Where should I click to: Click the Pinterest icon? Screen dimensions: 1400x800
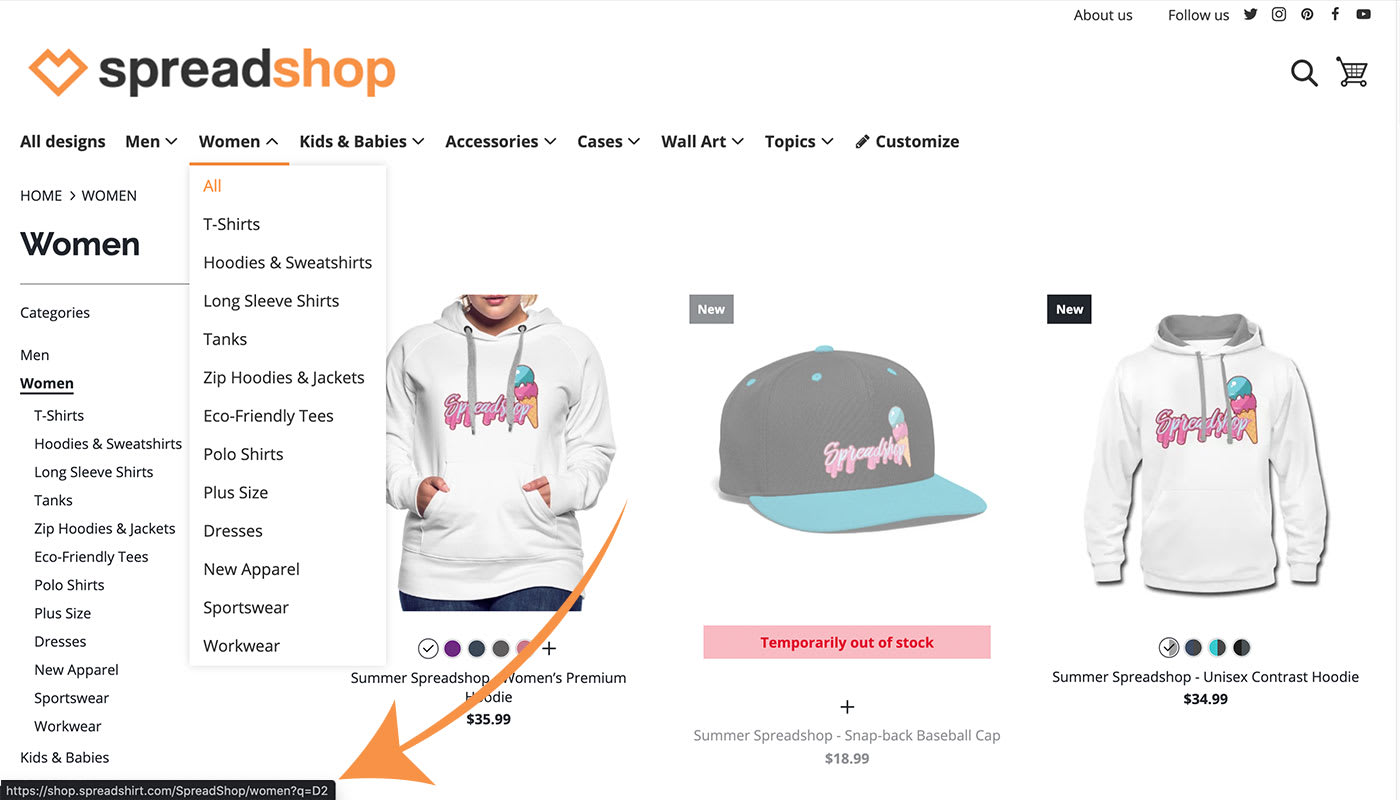point(1307,14)
